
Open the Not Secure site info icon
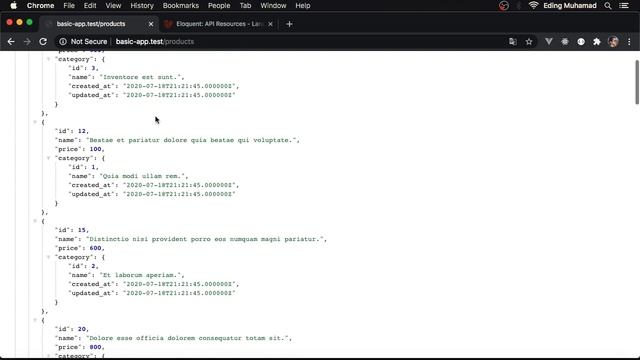[63, 42]
